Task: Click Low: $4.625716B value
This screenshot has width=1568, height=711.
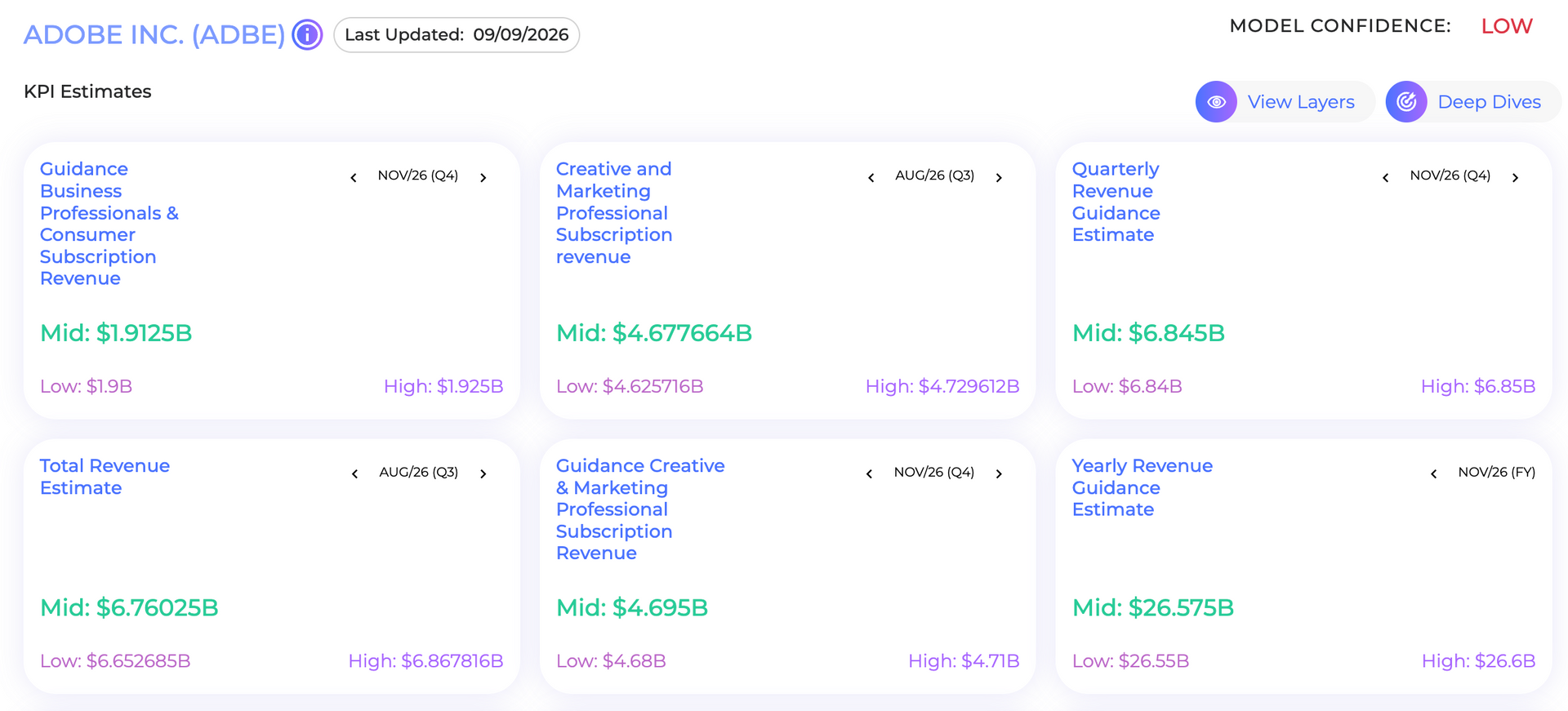Action: click(x=630, y=386)
